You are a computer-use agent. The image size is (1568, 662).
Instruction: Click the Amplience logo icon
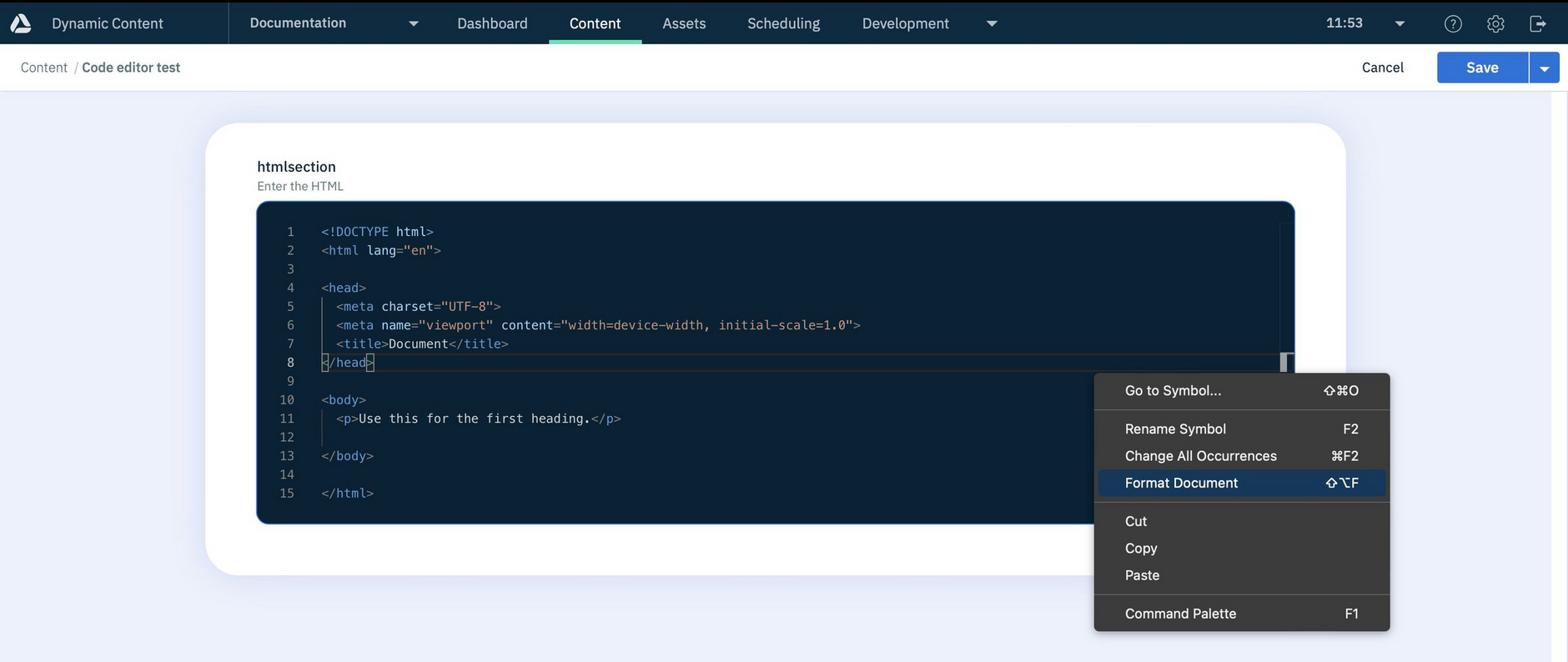click(20, 23)
